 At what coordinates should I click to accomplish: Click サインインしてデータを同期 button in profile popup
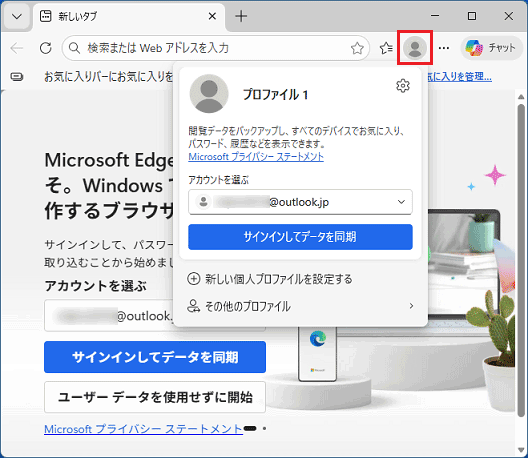[x=300, y=237]
